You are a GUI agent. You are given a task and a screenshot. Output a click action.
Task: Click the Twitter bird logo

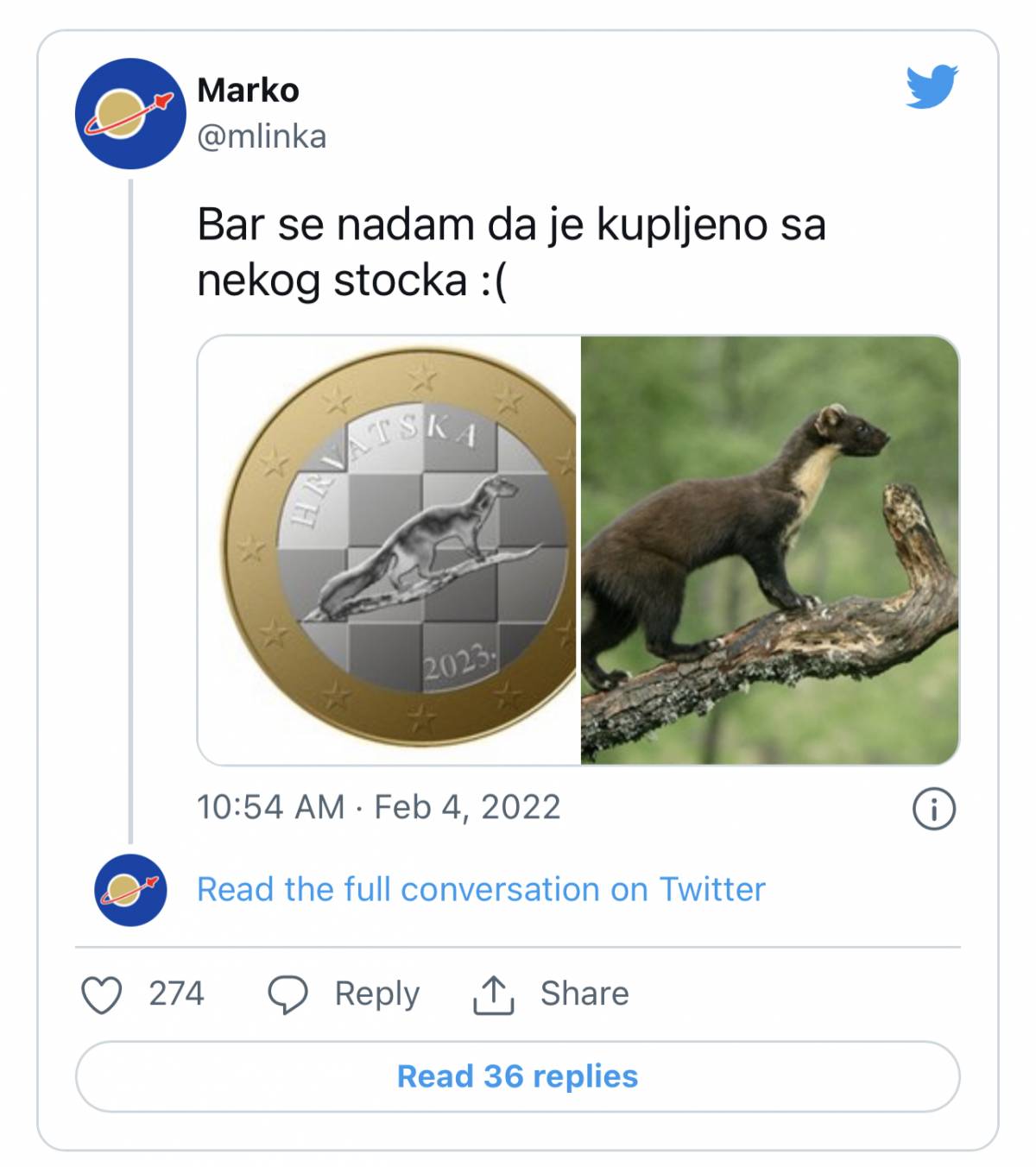pyautogui.click(x=932, y=86)
